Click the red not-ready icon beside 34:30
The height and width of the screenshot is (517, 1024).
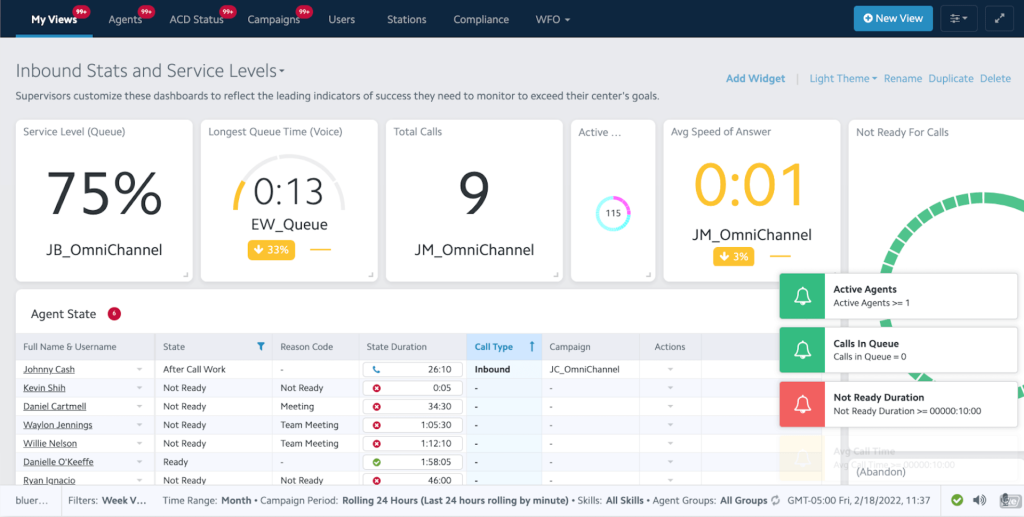pyautogui.click(x=376, y=406)
